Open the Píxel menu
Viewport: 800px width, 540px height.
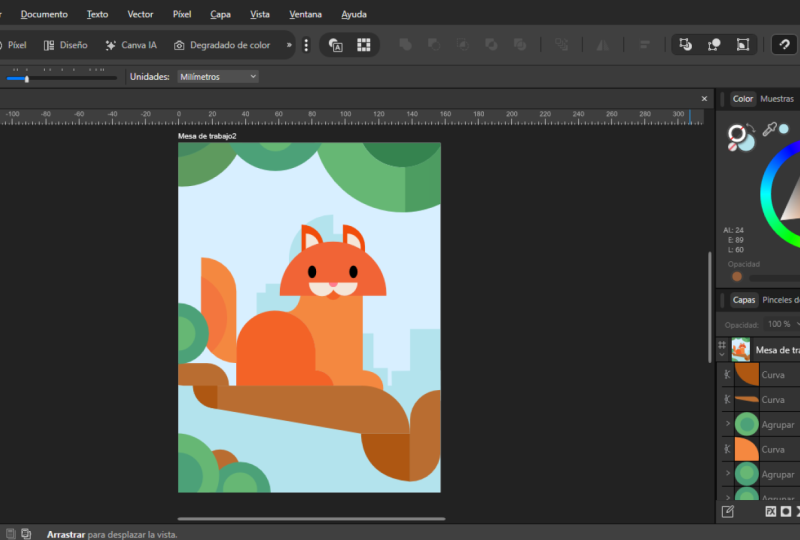[x=182, y=14]
